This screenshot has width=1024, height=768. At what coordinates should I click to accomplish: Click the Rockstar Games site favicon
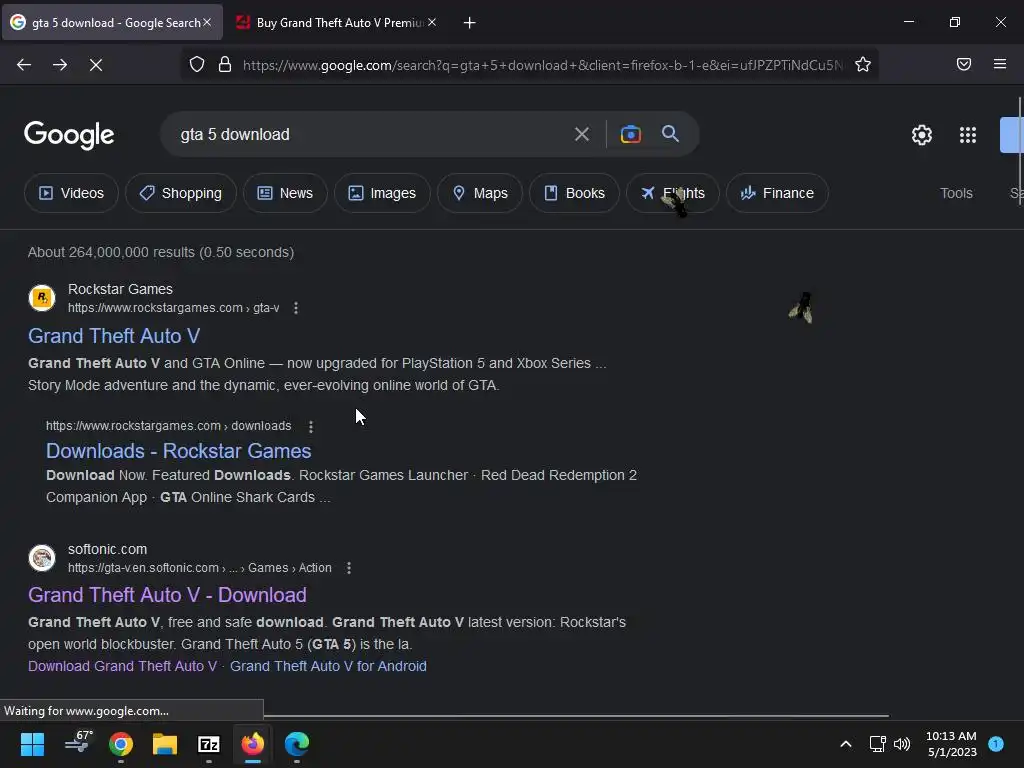pyautogui.click(x=42, y=298)
